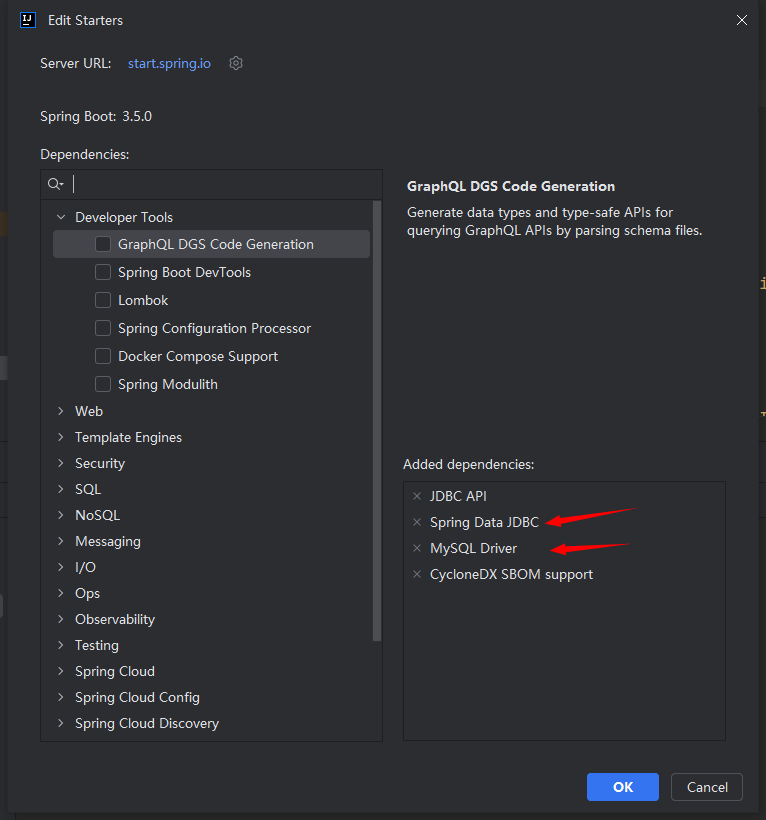Expand Spring Cloud Discovery category

coord(61,723)
